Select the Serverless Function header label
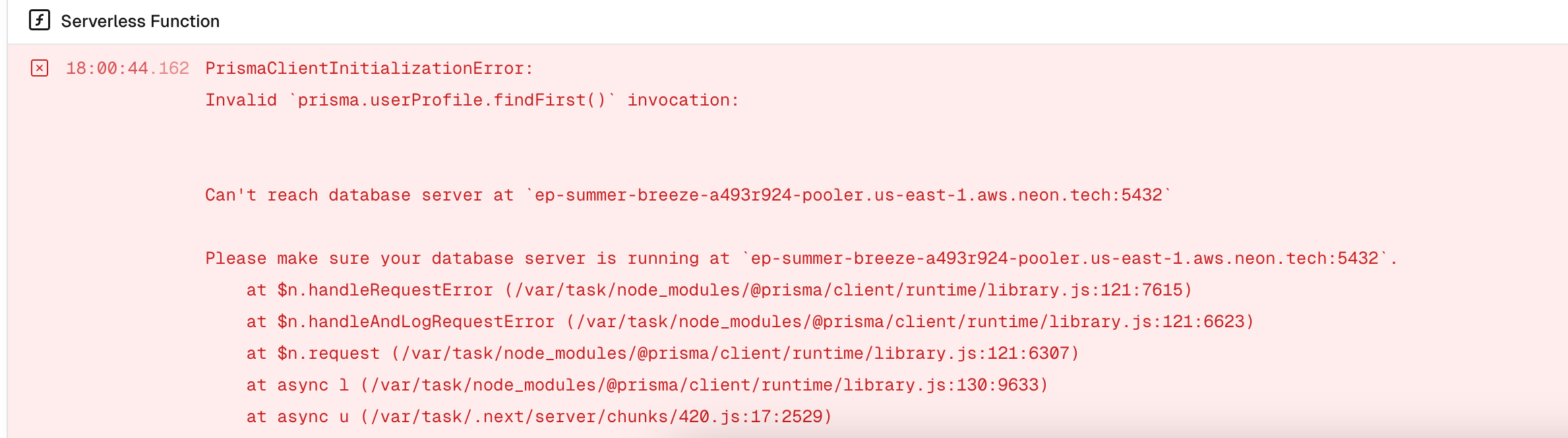Screen dimensions: 1568x438 (140, 21)
